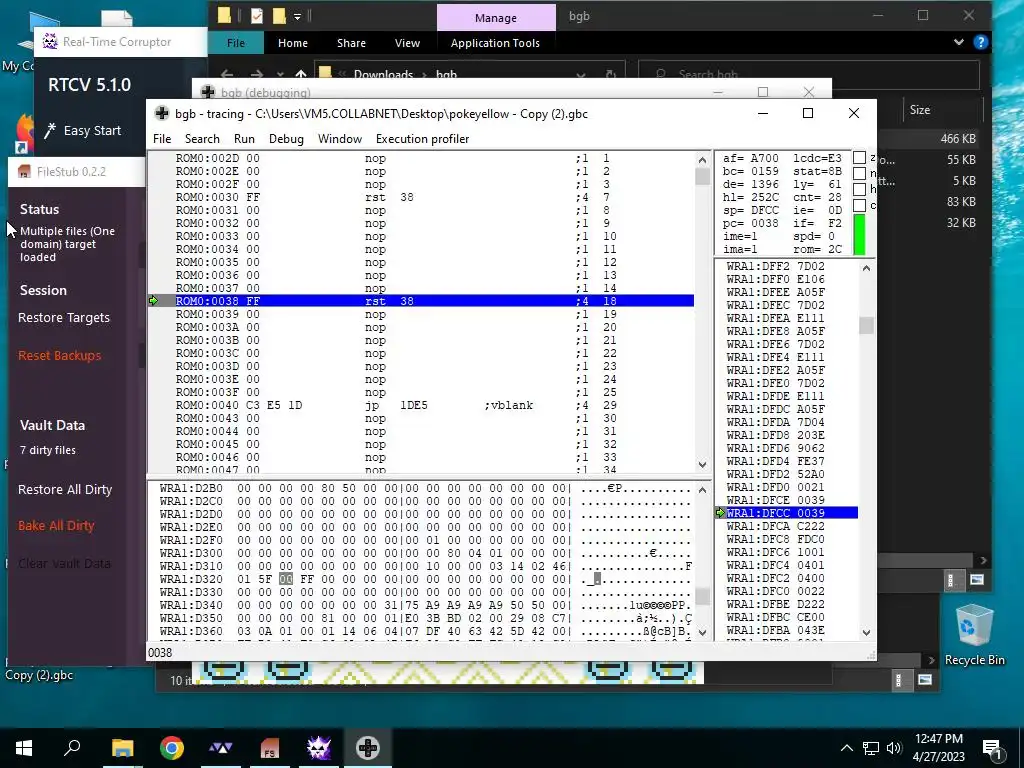Open the Manage tab in File Explorer
Image resolution: width=1024 pixels, height=768 pixels.
(x=496, y=18)
